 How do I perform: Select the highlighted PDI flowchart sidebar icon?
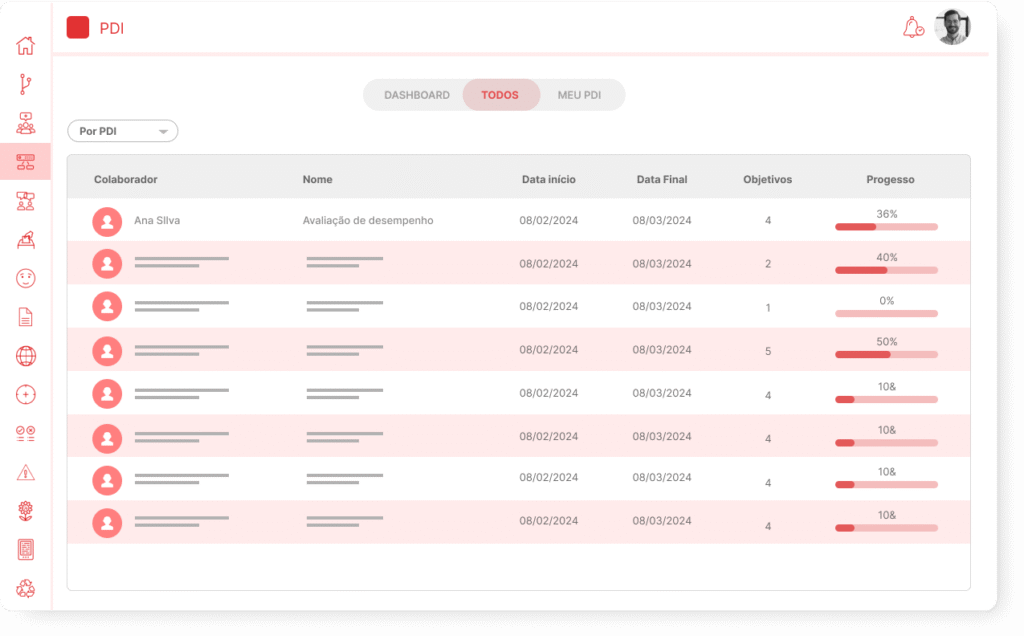(25, 161)
